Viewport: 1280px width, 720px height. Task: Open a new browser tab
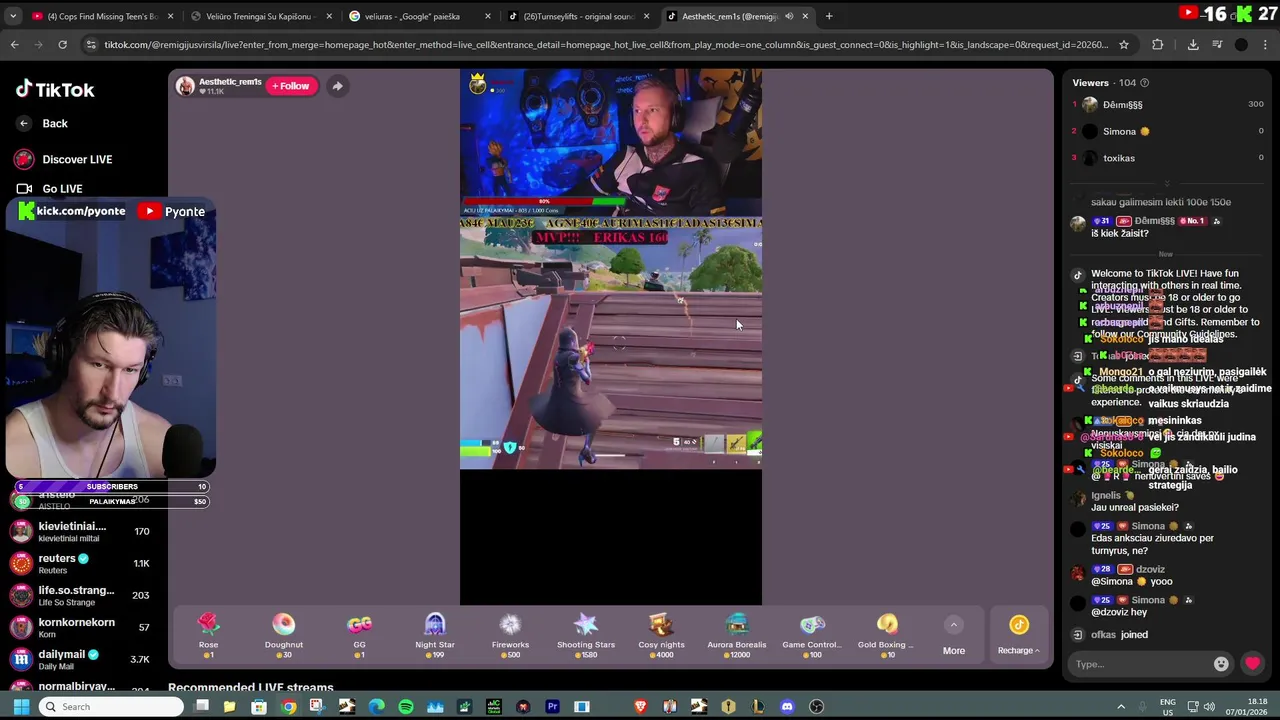pos(829,16)
